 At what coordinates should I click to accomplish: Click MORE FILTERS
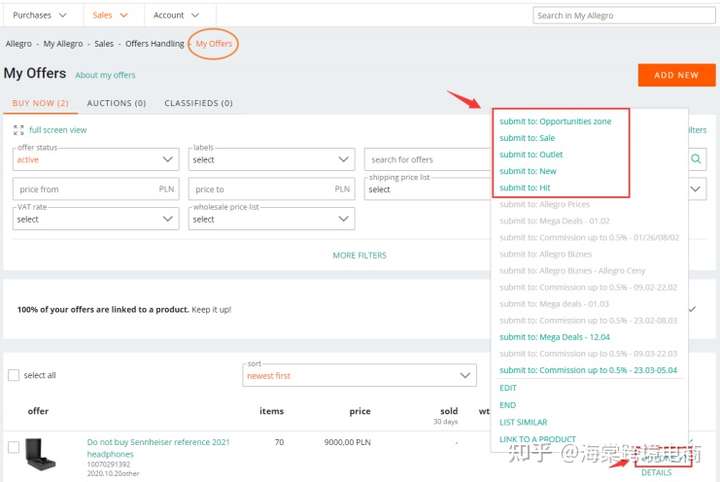360,255
